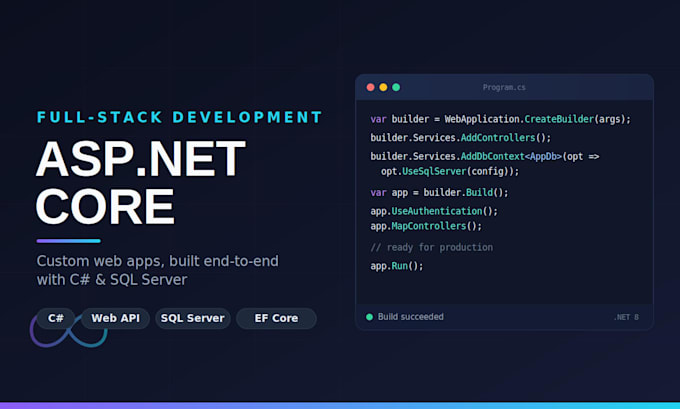Click the UseSqlServer(config) code line
This screenshot has height=409, width=680.
click(x=450, y=171)
